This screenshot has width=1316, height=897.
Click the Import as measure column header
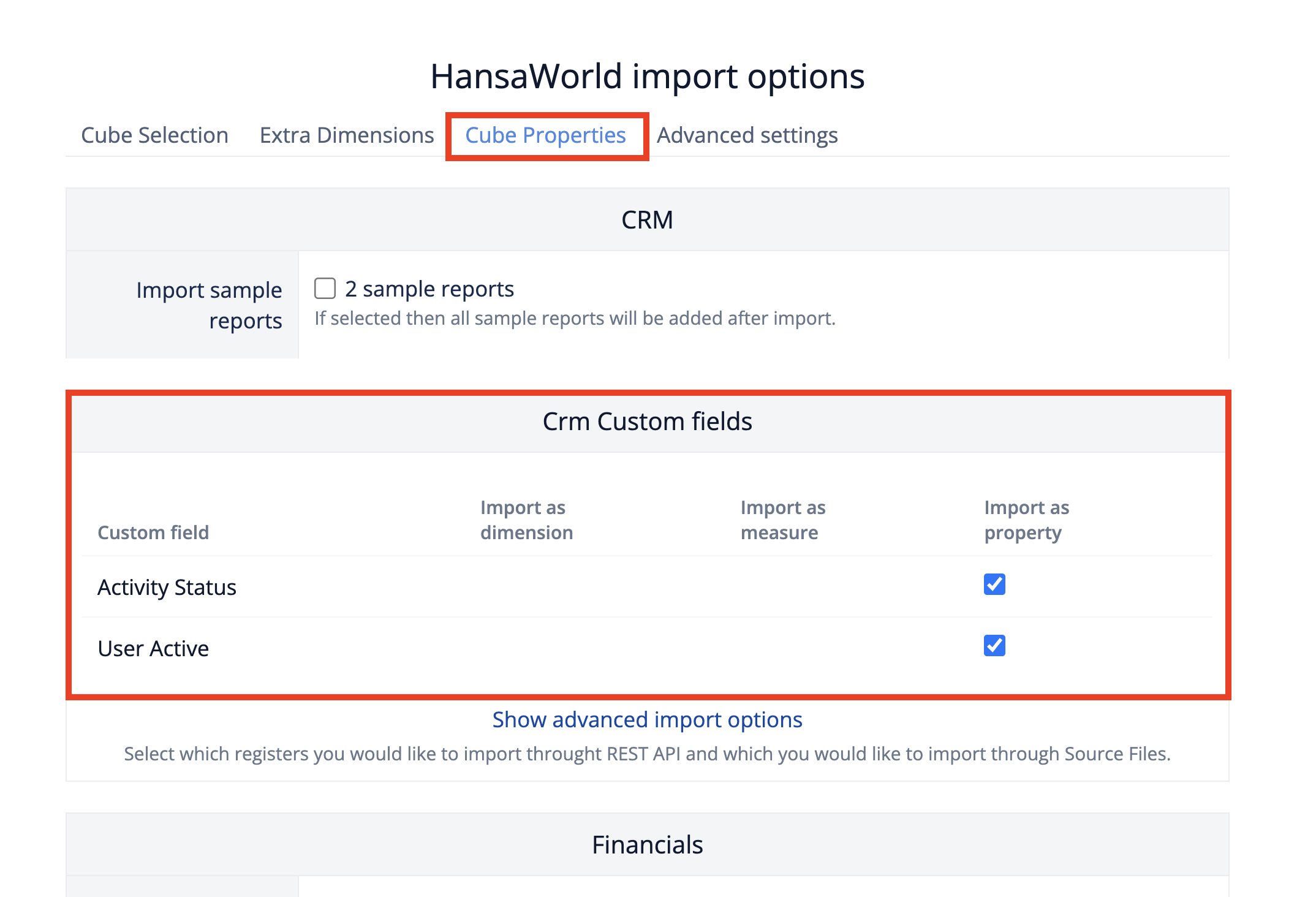point(782,520)
